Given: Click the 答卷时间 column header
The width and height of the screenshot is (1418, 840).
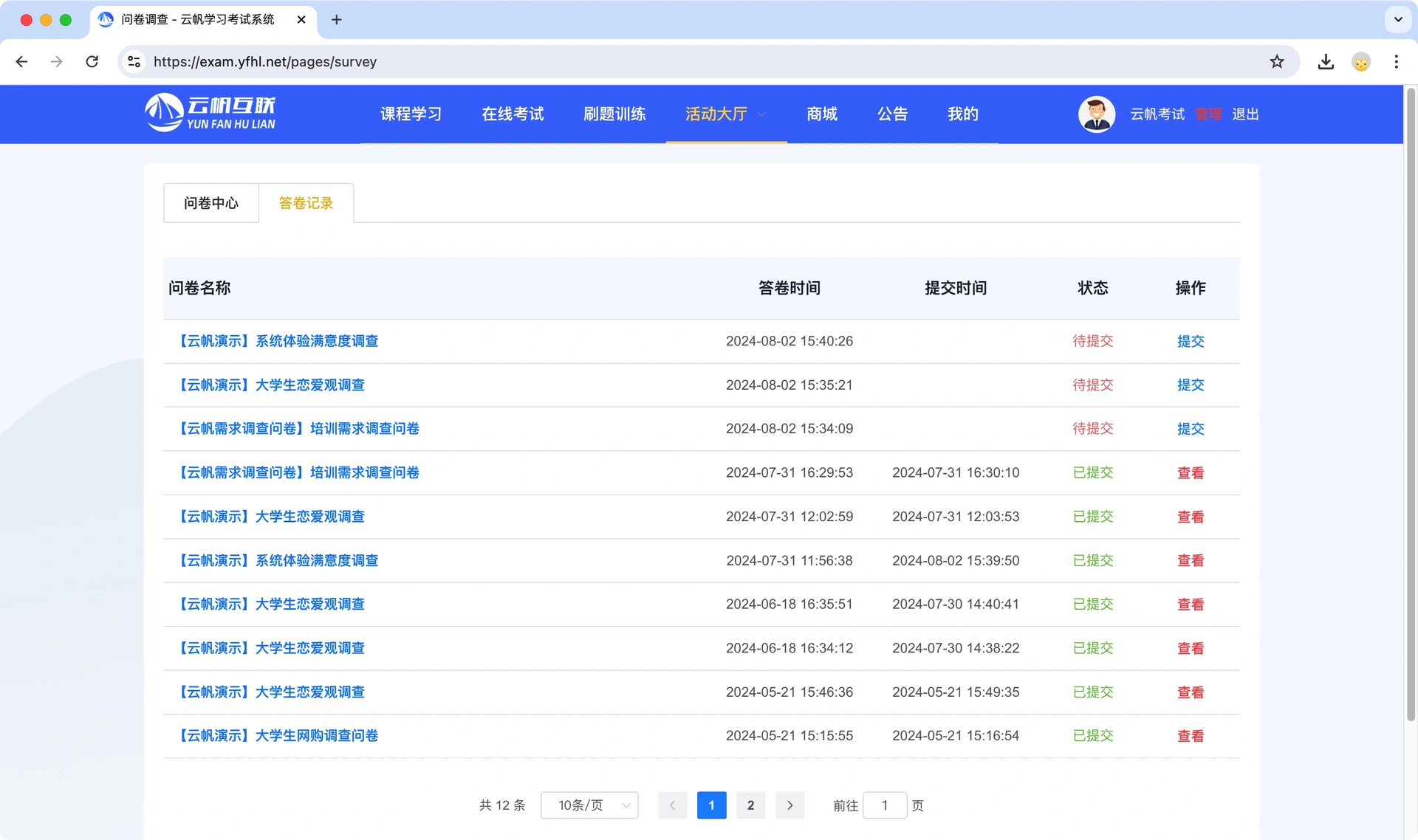Looking at the screenshot, I should point(790,288).
